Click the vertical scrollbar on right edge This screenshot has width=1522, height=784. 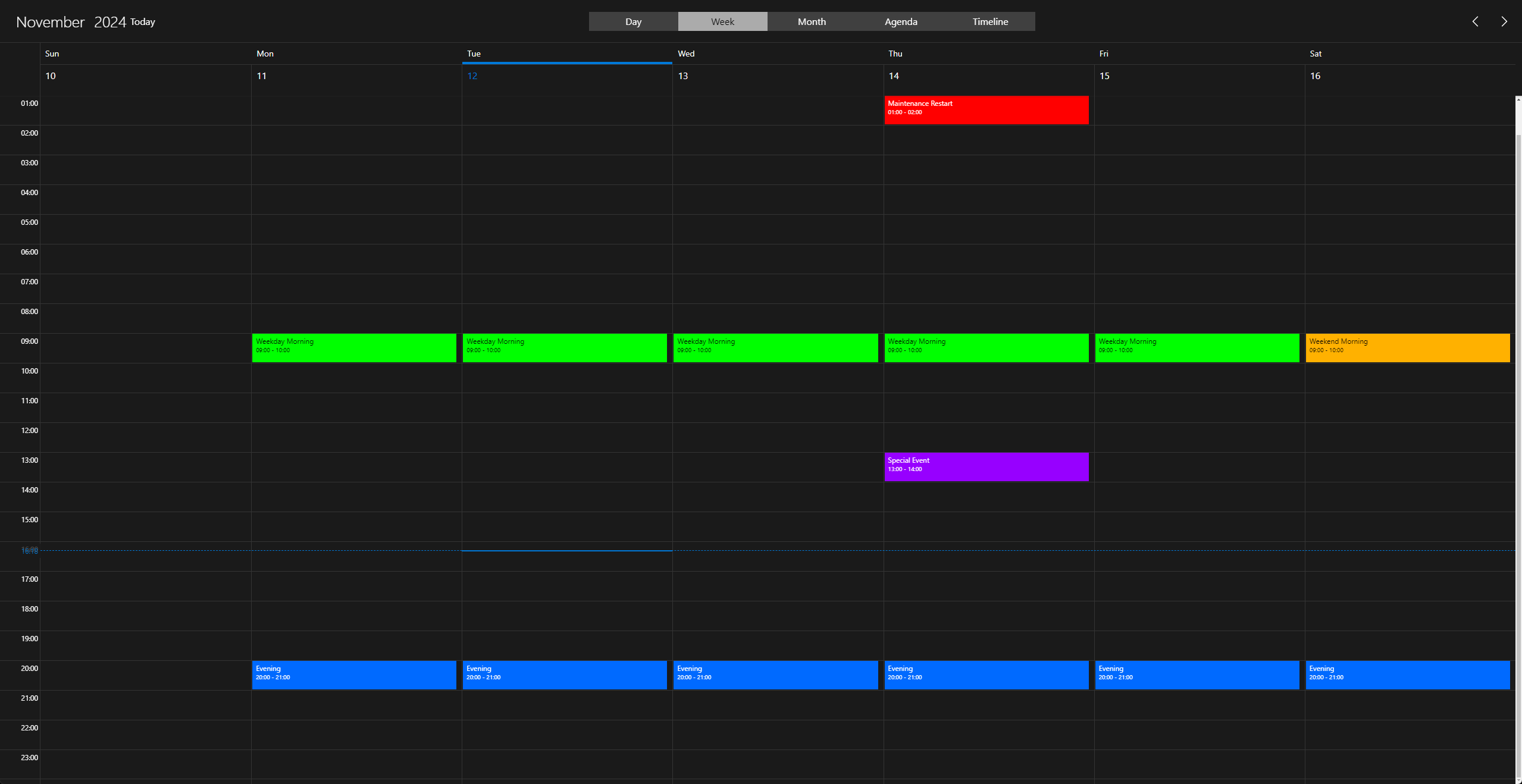(x=1518, y=416)
